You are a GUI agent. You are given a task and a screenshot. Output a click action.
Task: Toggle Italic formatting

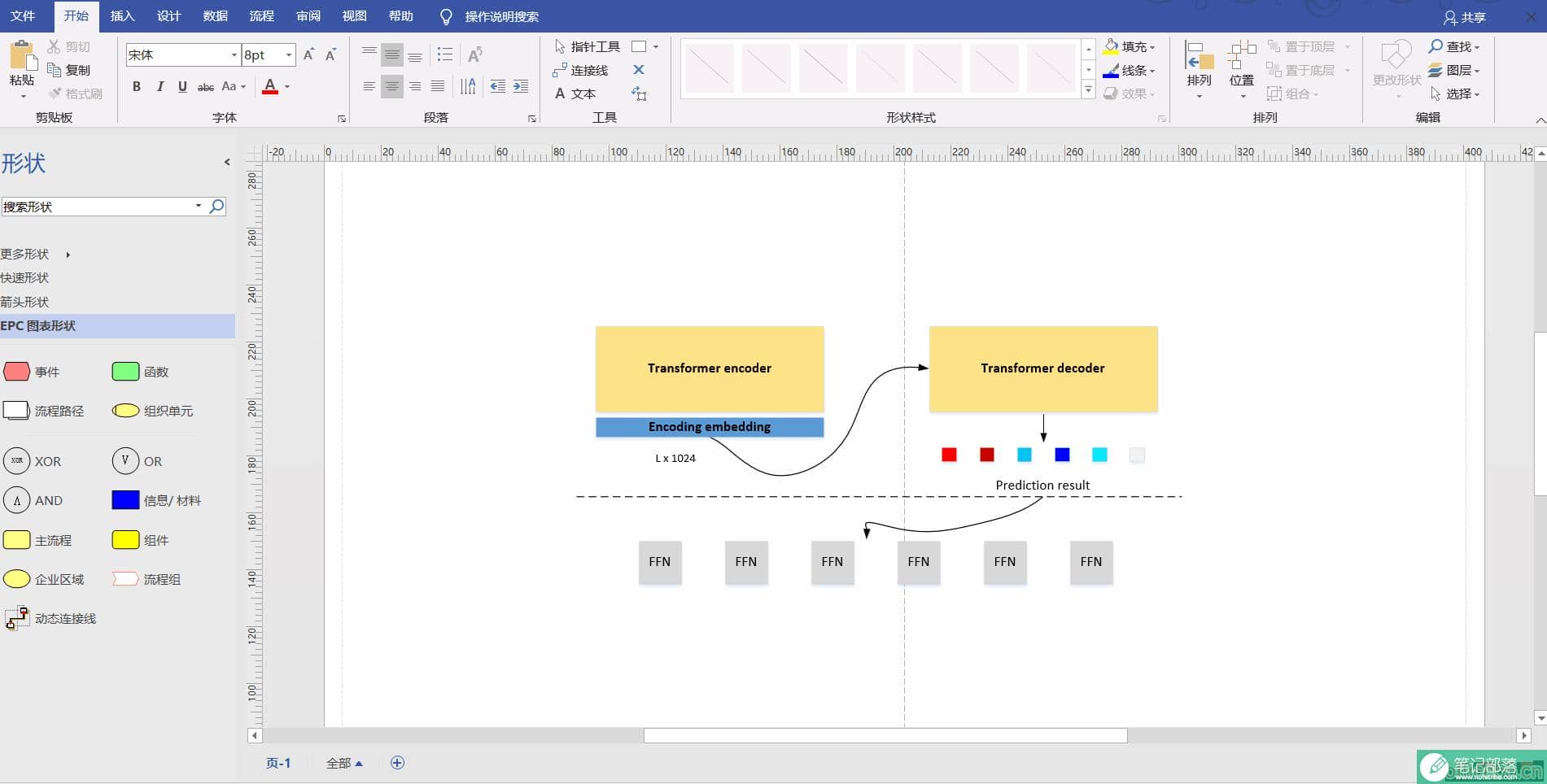160,86
